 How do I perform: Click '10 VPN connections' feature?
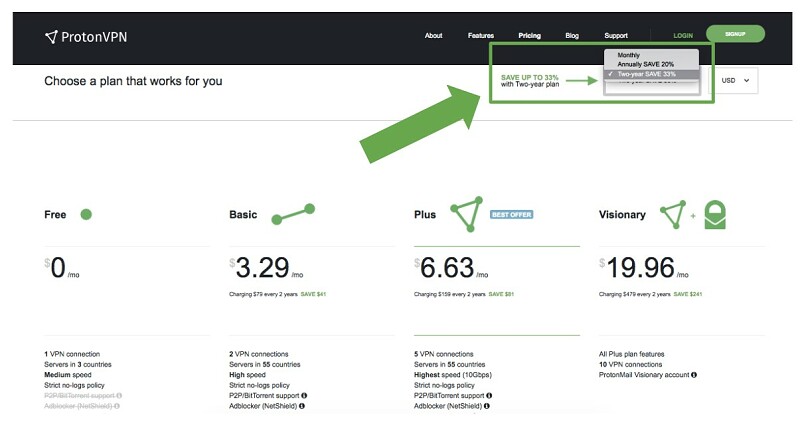tap(630, 364)
